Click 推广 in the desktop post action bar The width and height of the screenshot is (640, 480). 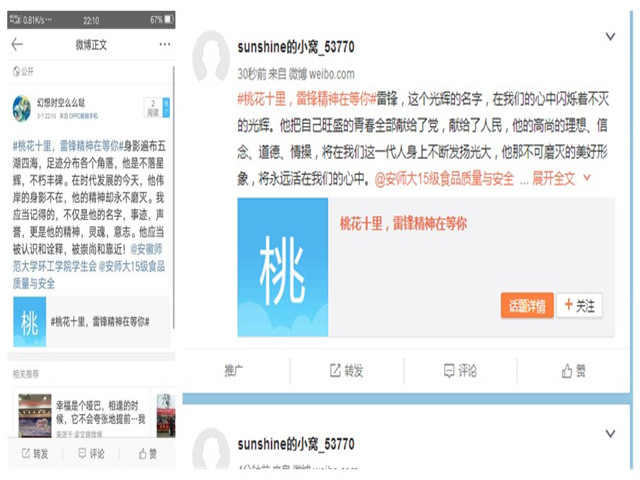233,370
